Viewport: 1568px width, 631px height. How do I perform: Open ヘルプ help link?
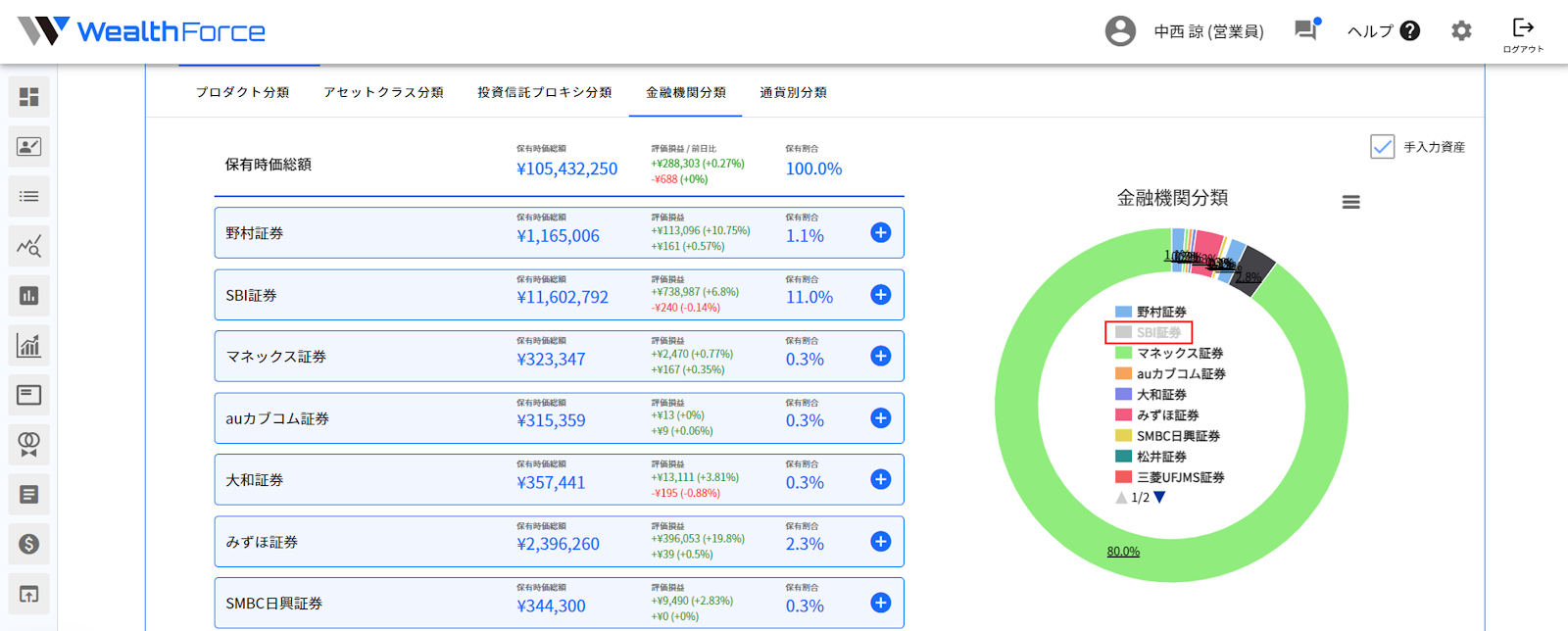[1383, 31]
